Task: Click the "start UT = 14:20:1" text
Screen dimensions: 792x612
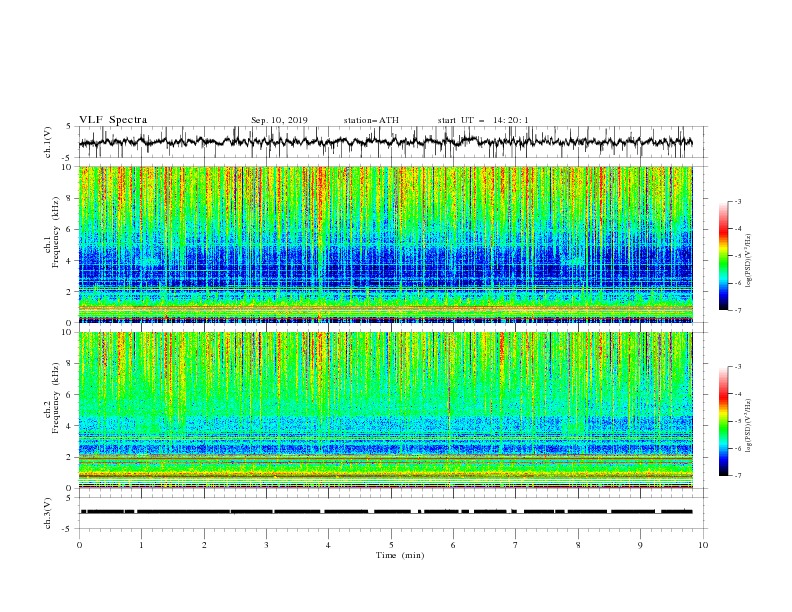Action: [483, 120]
